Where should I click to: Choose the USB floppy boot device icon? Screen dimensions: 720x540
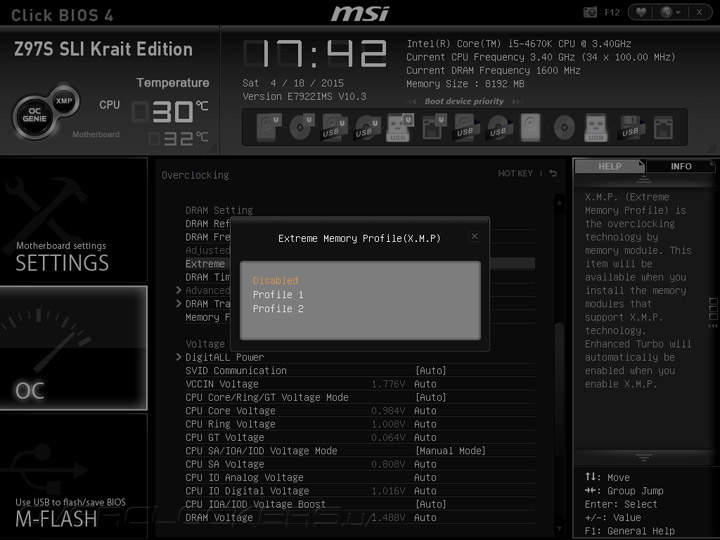[x=630, y=127]
